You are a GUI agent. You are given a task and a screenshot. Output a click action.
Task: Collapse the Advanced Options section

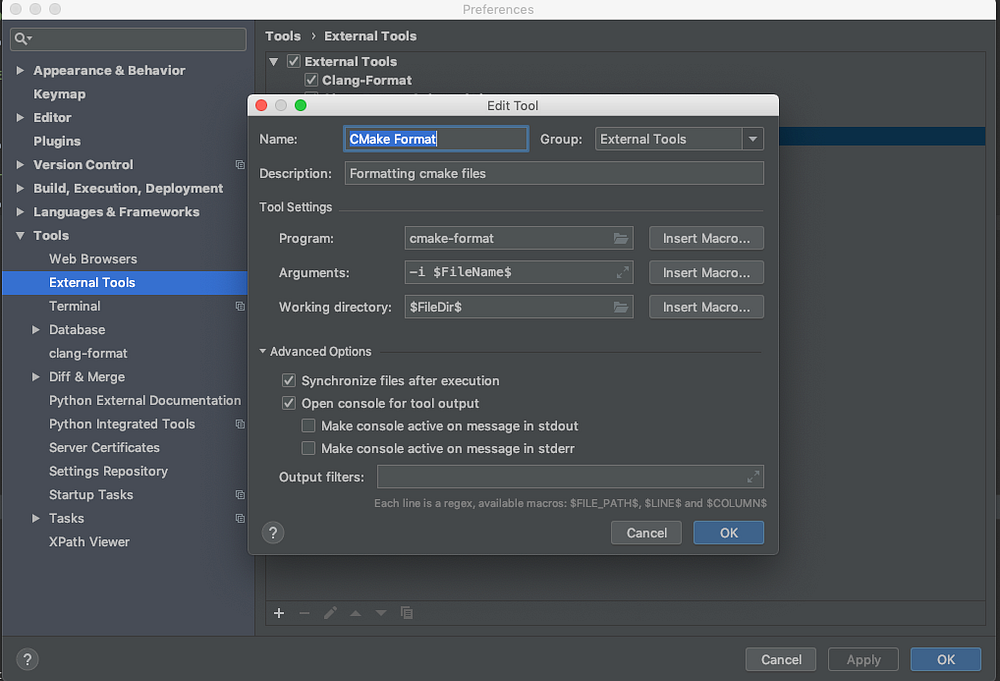[x=263, y=351]
